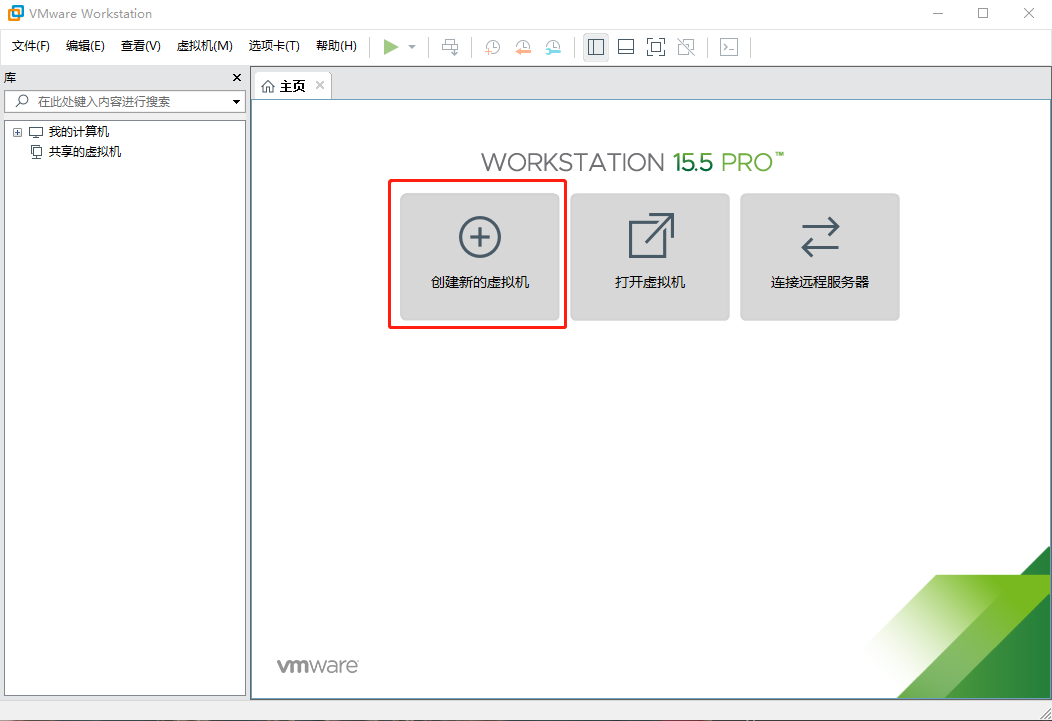Open Snapshot Manager wrench icon

[x=553, y=47]
